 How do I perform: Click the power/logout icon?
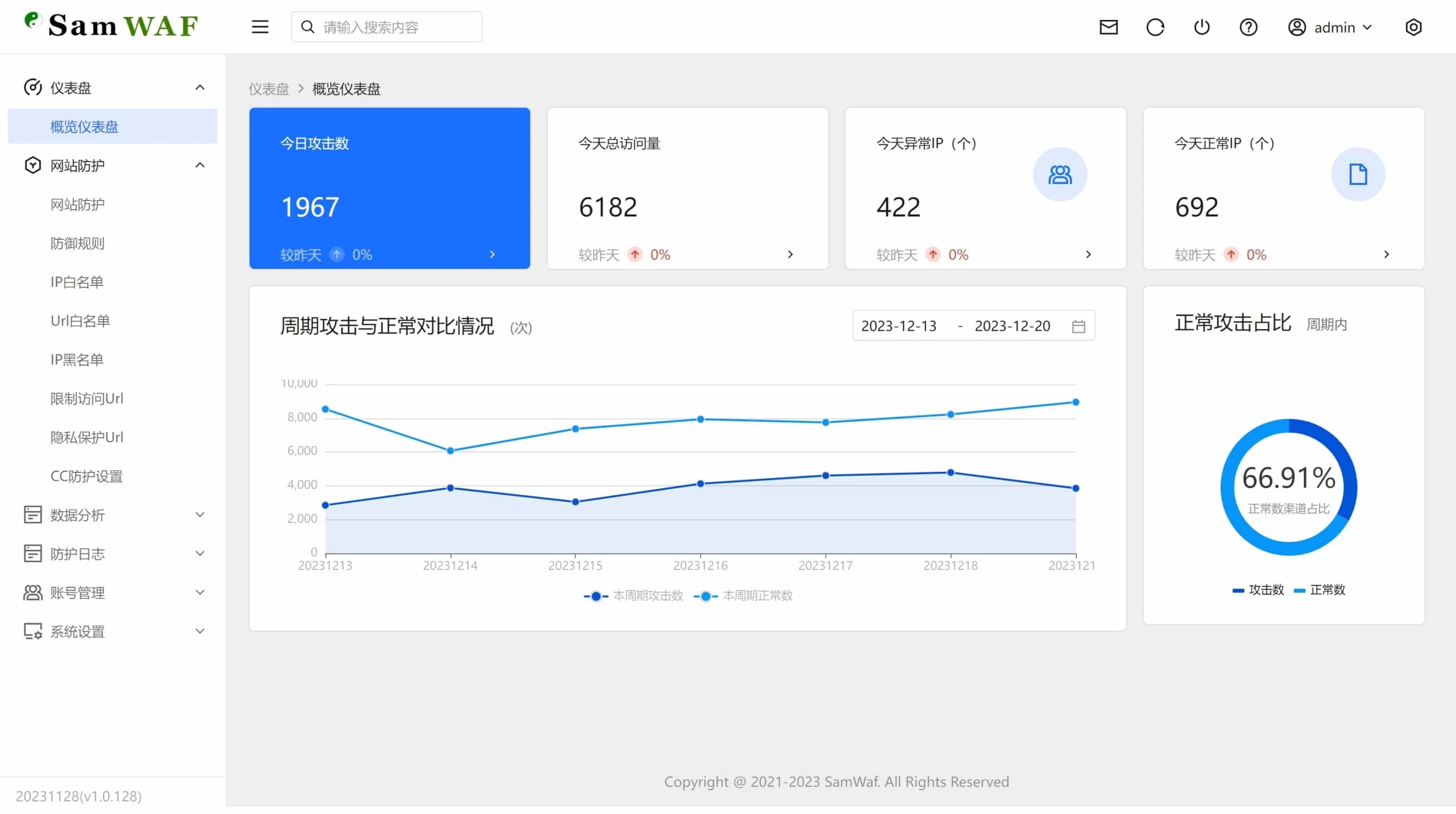(1202, 27)
